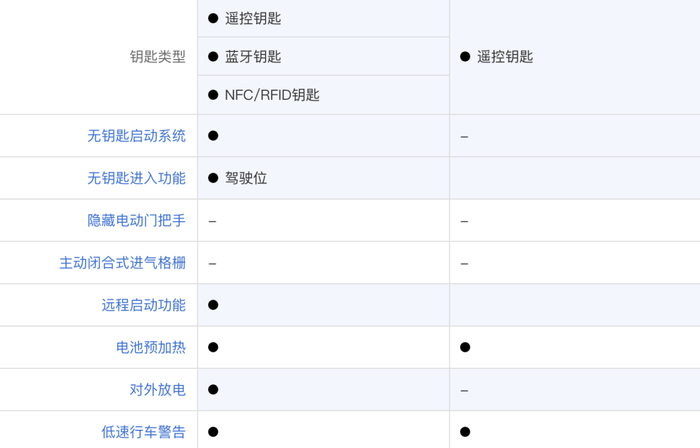
Task: Click the dot icon beside NFC/RFID钥匙
Action: (213, 95)
